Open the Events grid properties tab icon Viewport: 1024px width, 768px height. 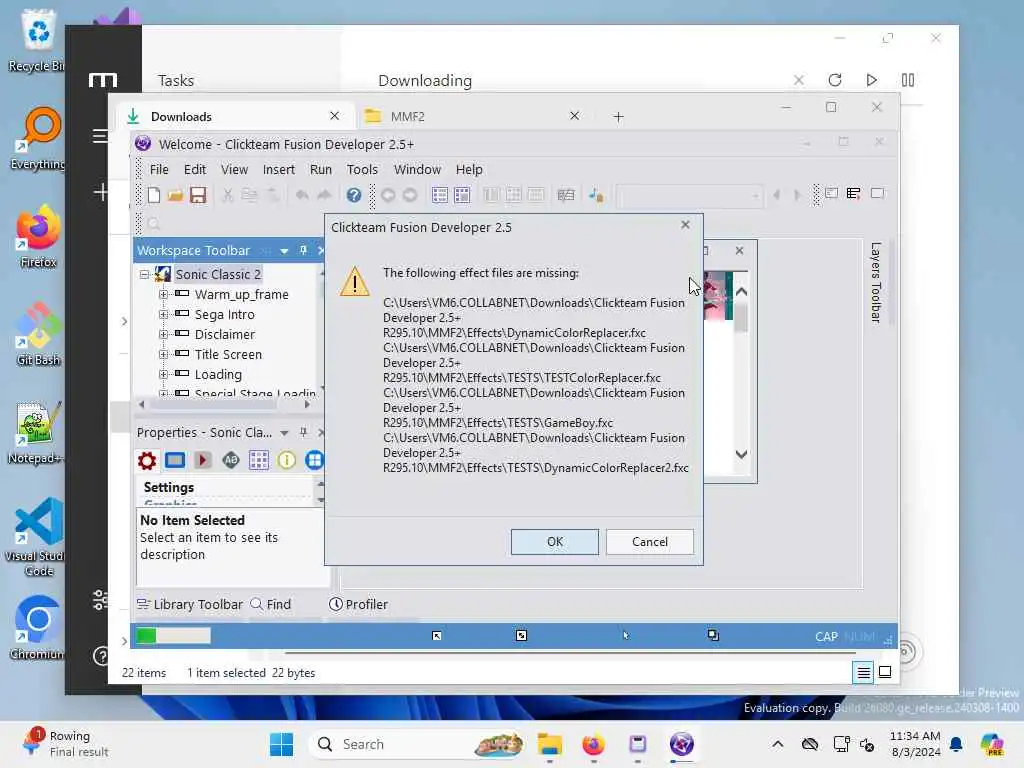pos(259,460)
